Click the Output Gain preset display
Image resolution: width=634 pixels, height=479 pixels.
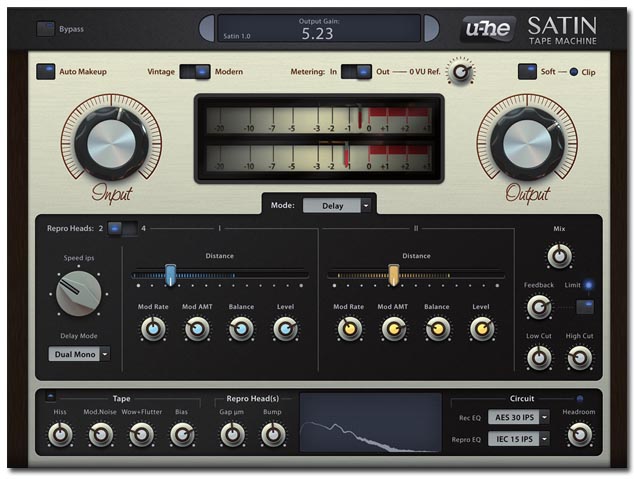319,28
